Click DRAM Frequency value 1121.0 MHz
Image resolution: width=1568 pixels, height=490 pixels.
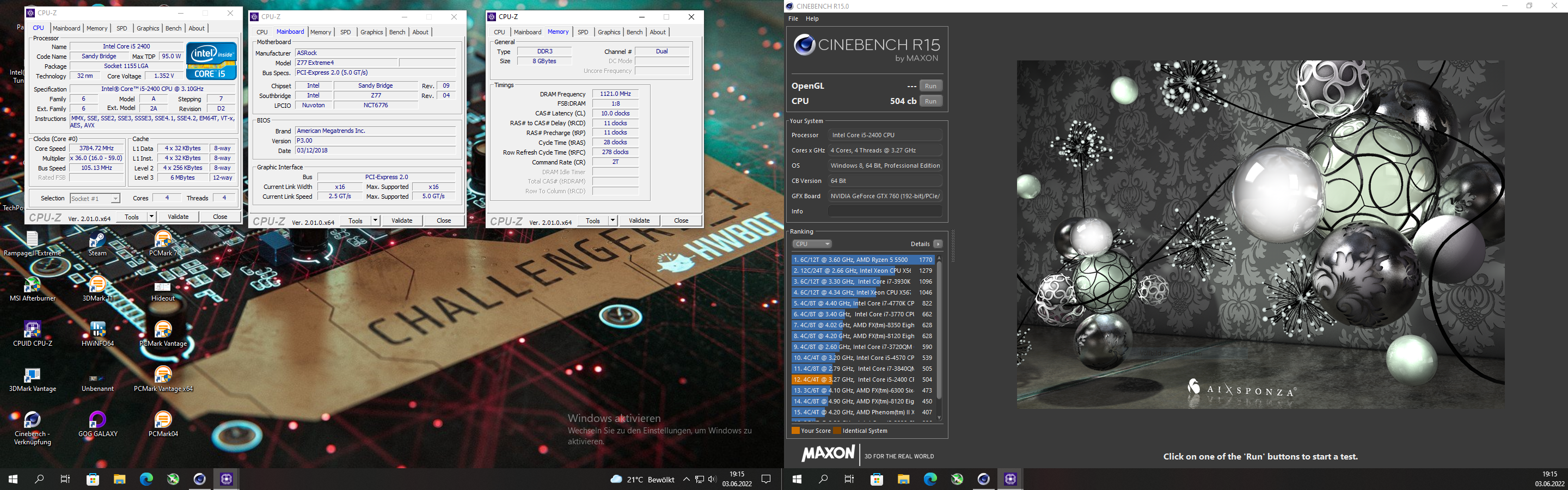tap(615, 94)
